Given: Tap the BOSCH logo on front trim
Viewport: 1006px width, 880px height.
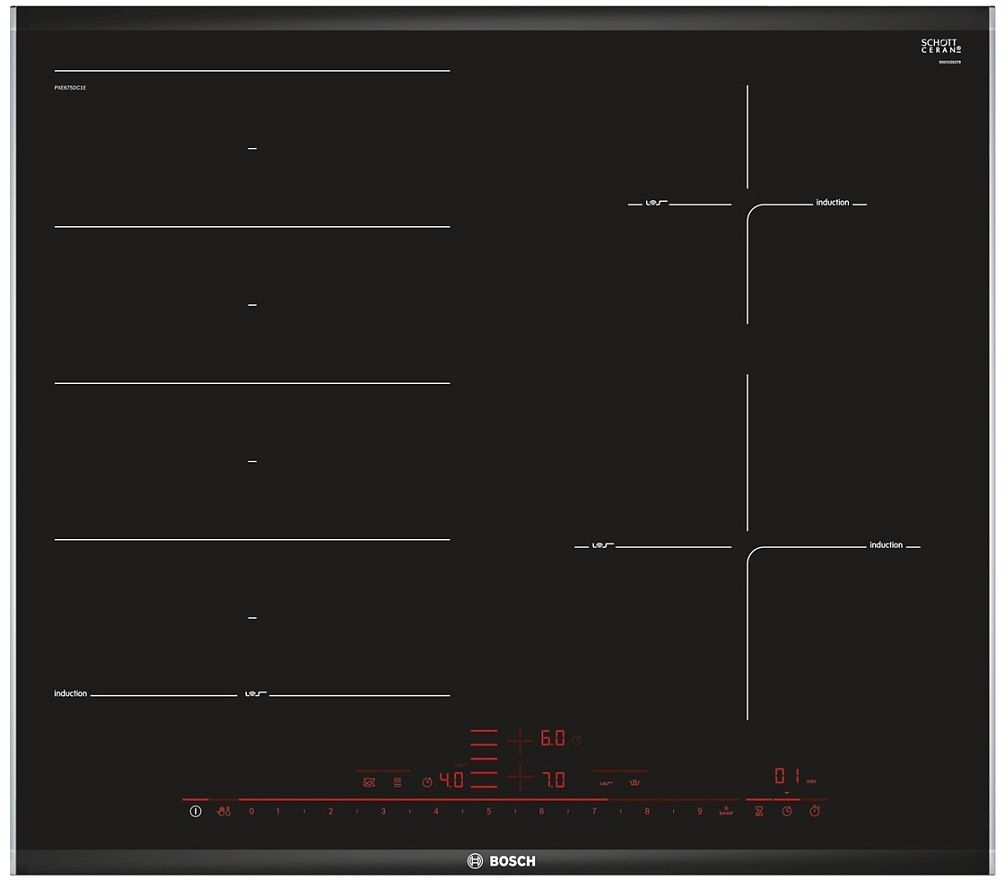Looking at the screenshot, I should coord(502,861).
